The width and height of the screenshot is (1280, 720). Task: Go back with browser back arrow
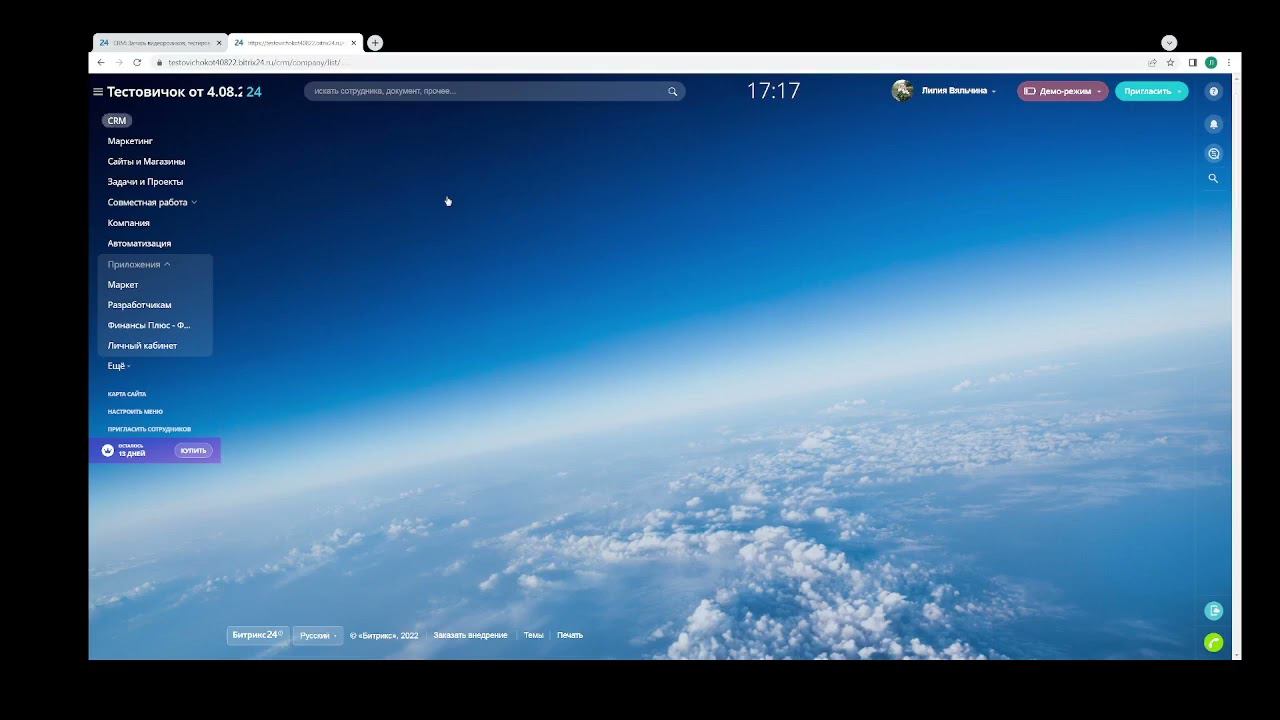[100, 62]
